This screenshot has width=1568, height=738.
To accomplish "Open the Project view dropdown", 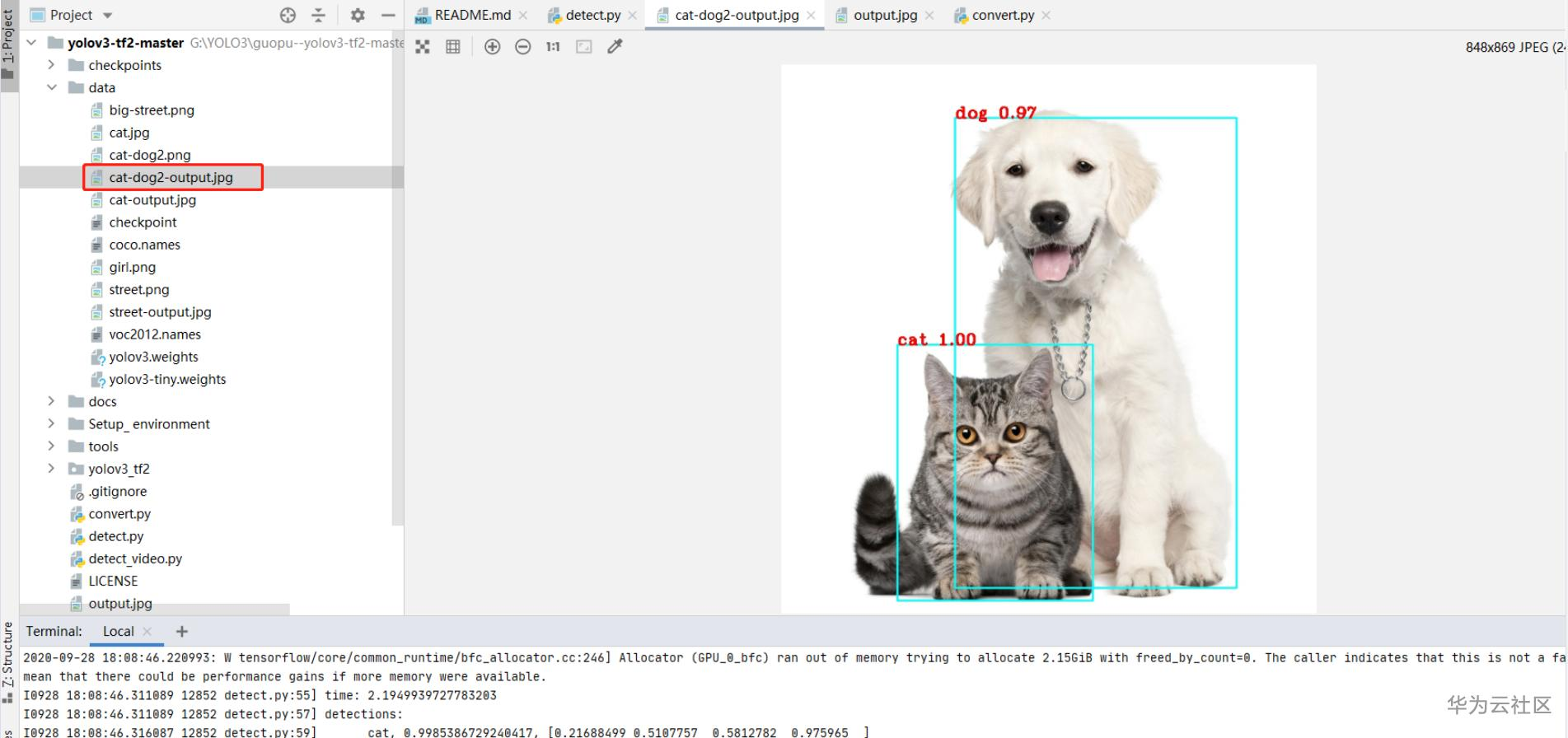I will pyautogui.click(x=107, y=15).
